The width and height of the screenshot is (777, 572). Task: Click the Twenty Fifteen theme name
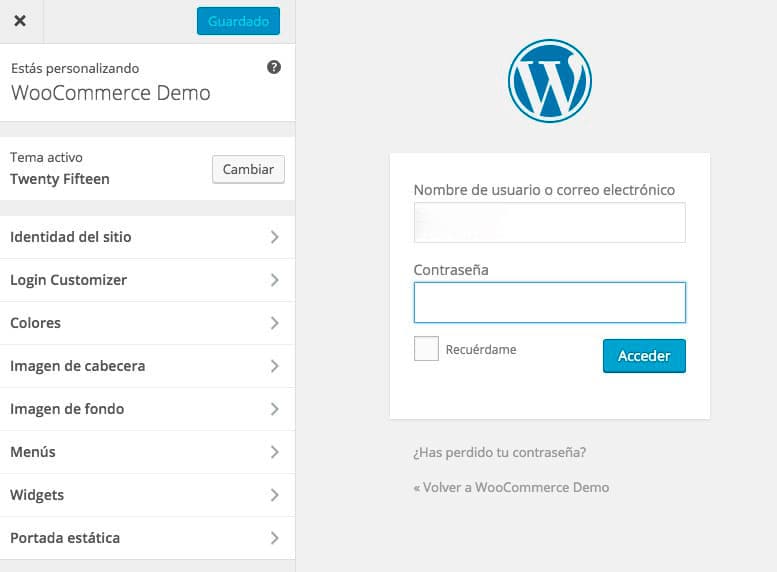60,179
